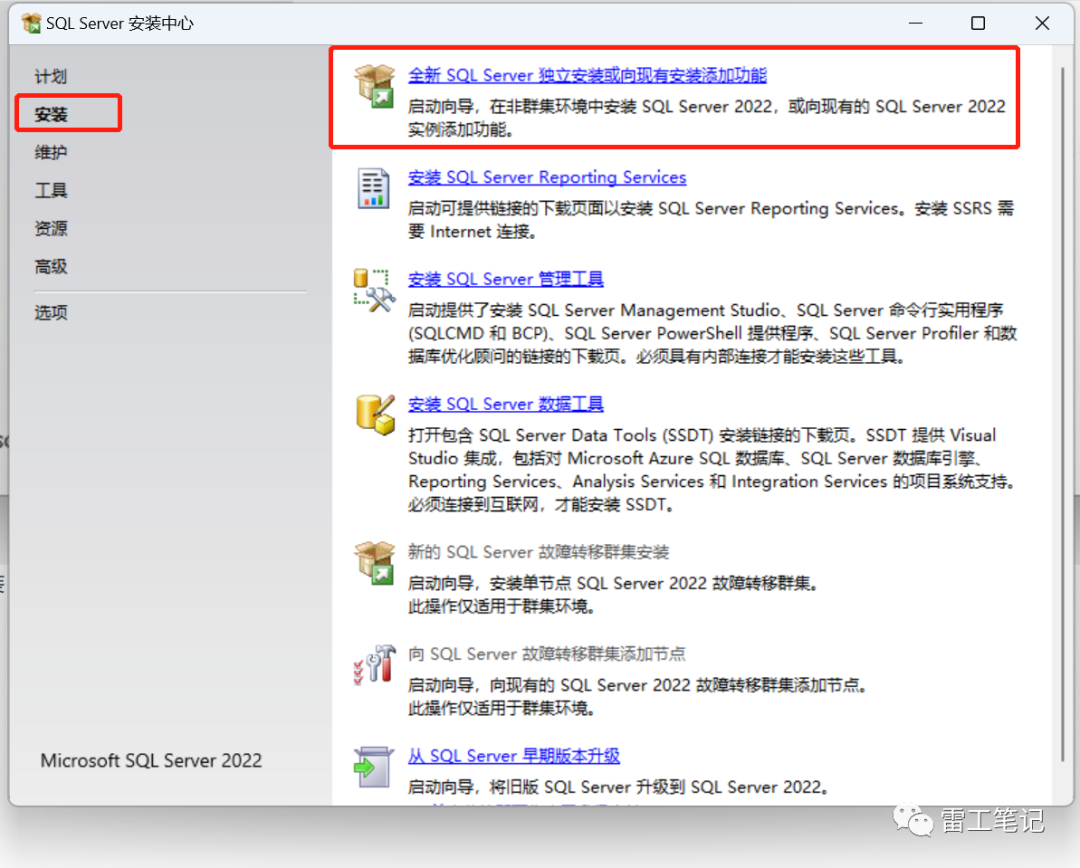Click the data tools database cylinder icon
The height and width of the screenshot is (868, 1080).
[x=375, y=414]
